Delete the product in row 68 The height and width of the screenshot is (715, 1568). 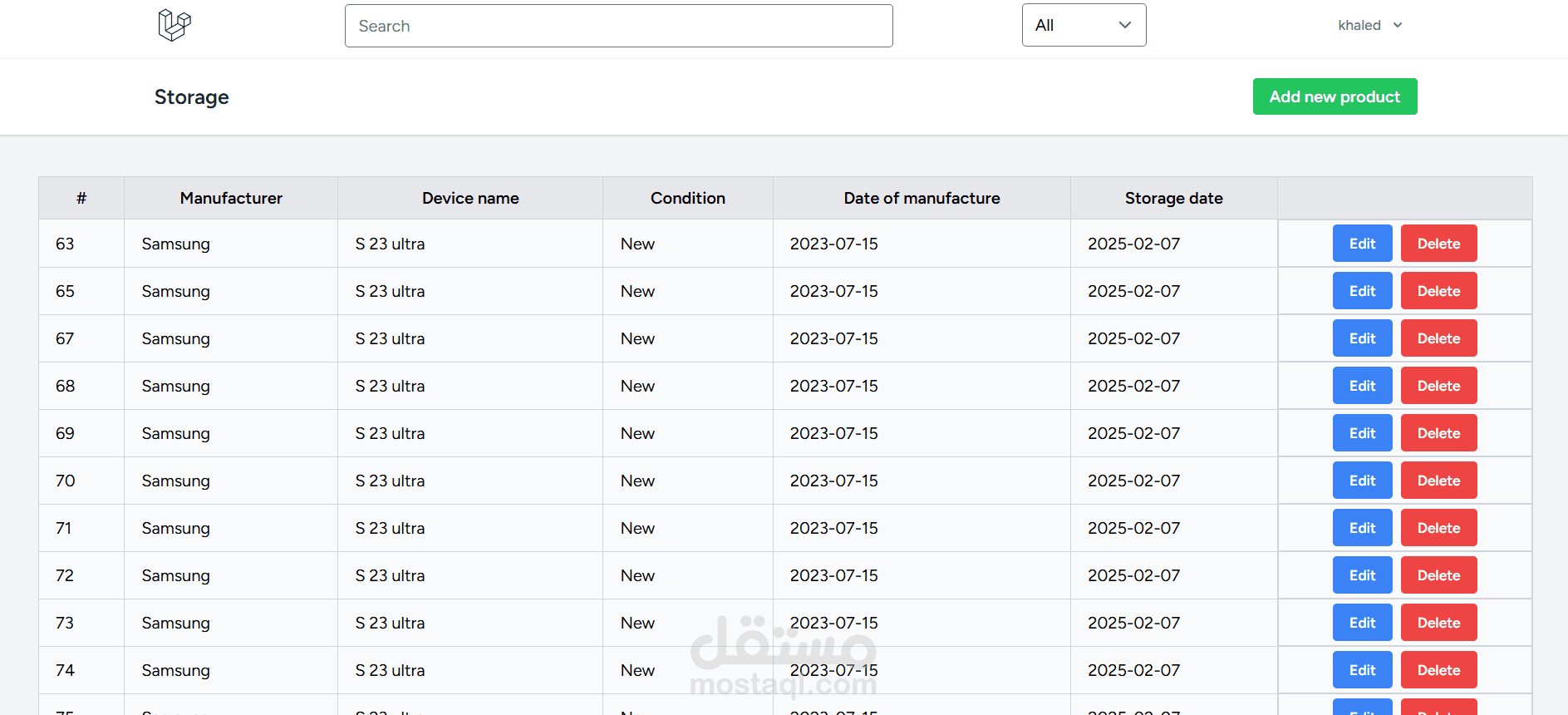[1438, 386]
